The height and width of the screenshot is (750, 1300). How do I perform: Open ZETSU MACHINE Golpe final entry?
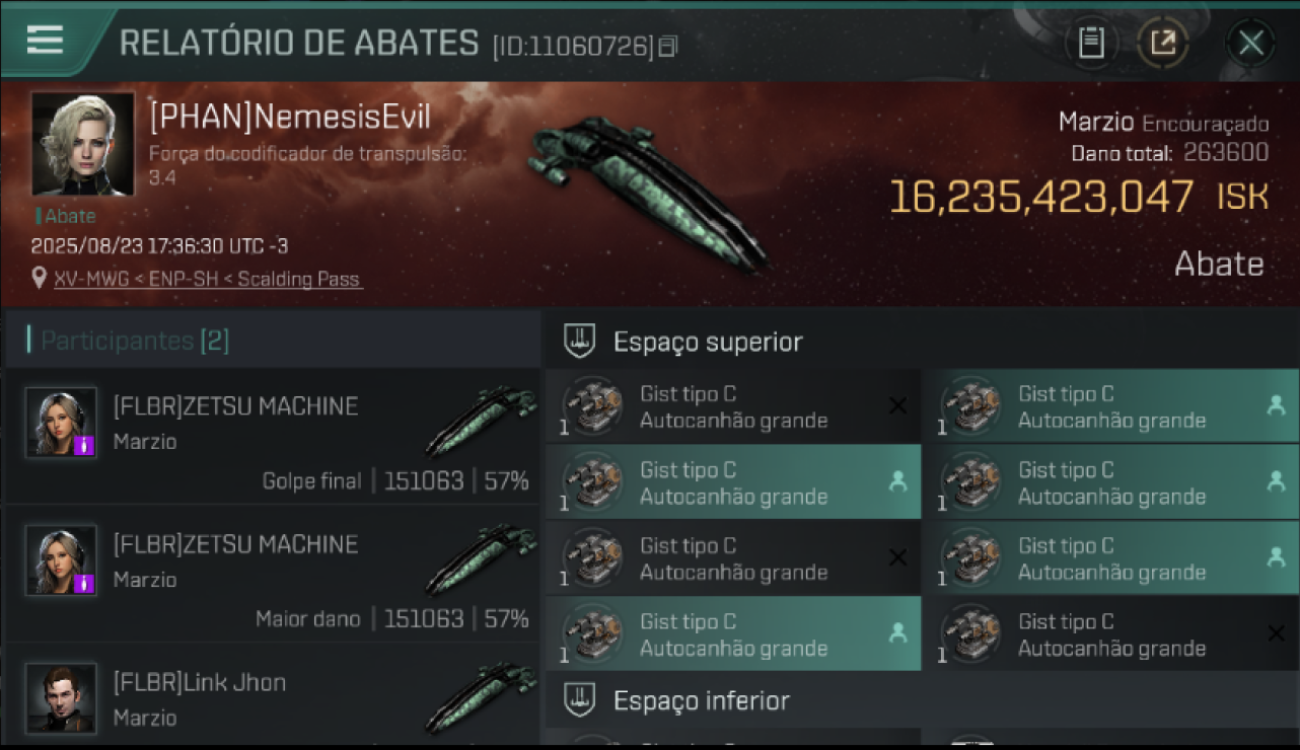(x=272, y=436)
